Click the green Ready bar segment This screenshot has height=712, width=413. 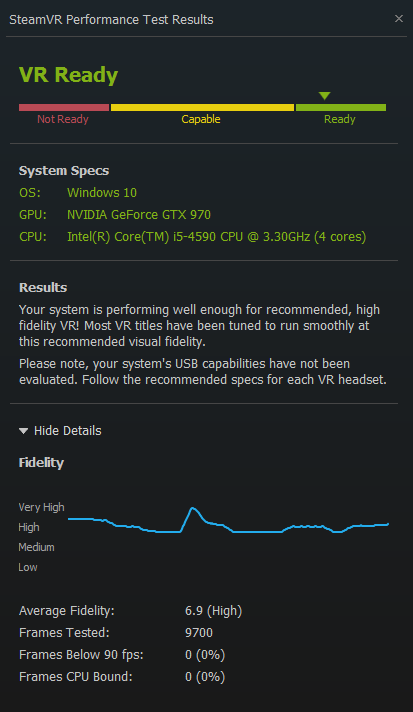tap(341, 108)
